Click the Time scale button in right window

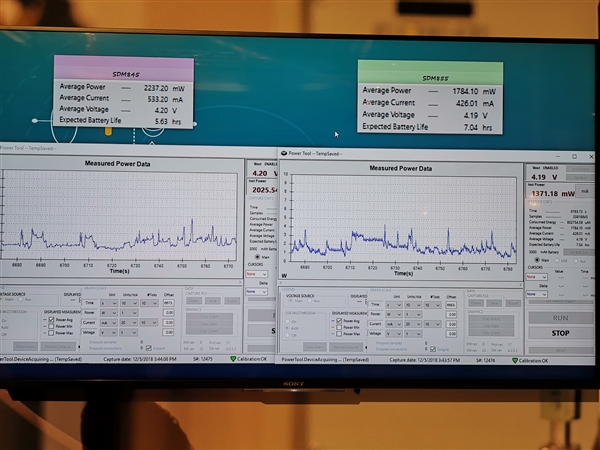tap(375, 305)
